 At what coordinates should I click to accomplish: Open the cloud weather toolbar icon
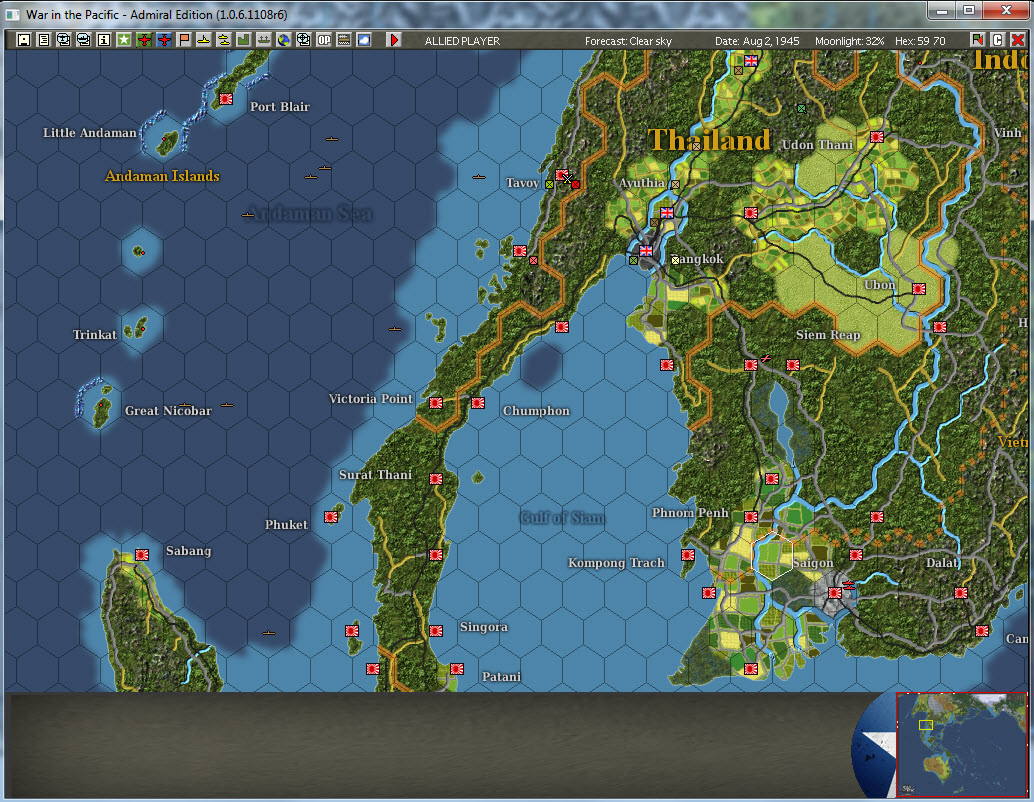363,40
